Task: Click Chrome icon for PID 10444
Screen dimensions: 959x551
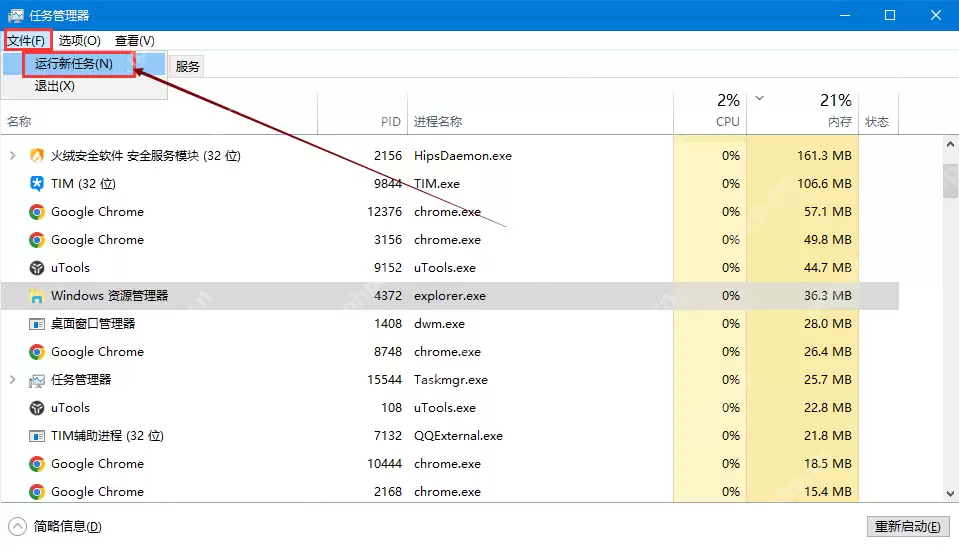Action: tap(37, 464)
